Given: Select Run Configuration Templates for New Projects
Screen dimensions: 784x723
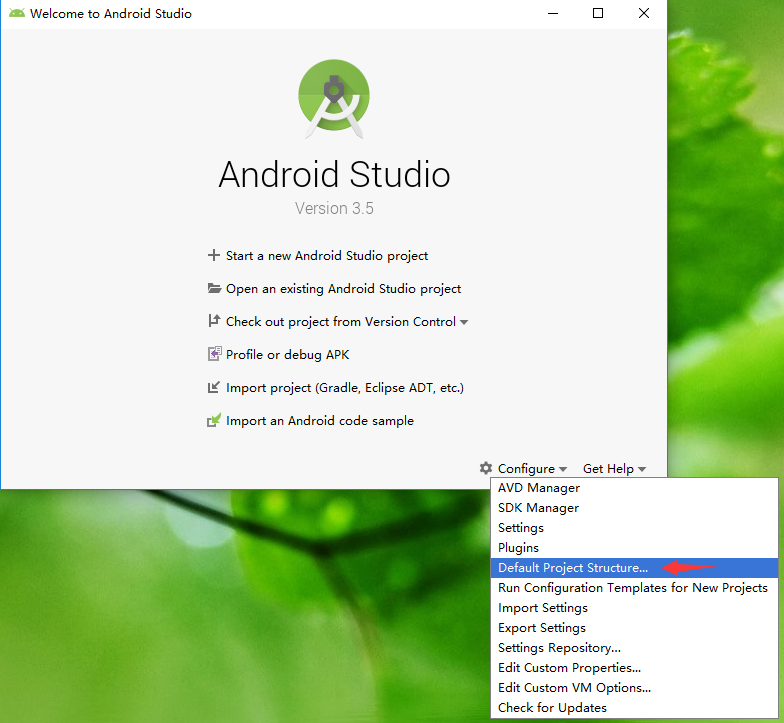Looking at the screenshot, I should 634,588.
